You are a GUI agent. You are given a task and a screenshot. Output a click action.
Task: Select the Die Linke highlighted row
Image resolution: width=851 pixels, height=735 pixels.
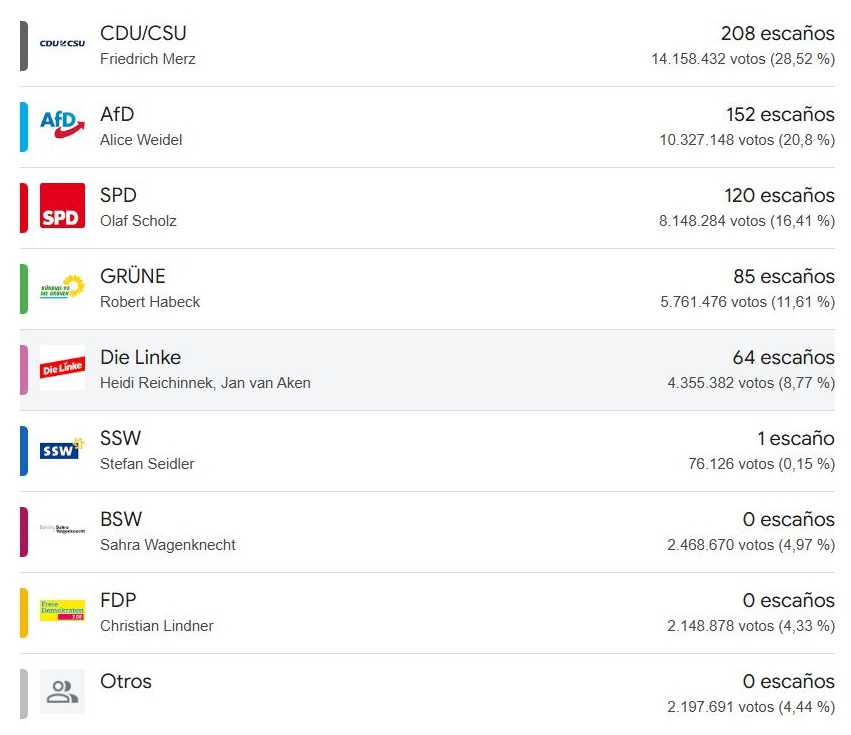427,370
